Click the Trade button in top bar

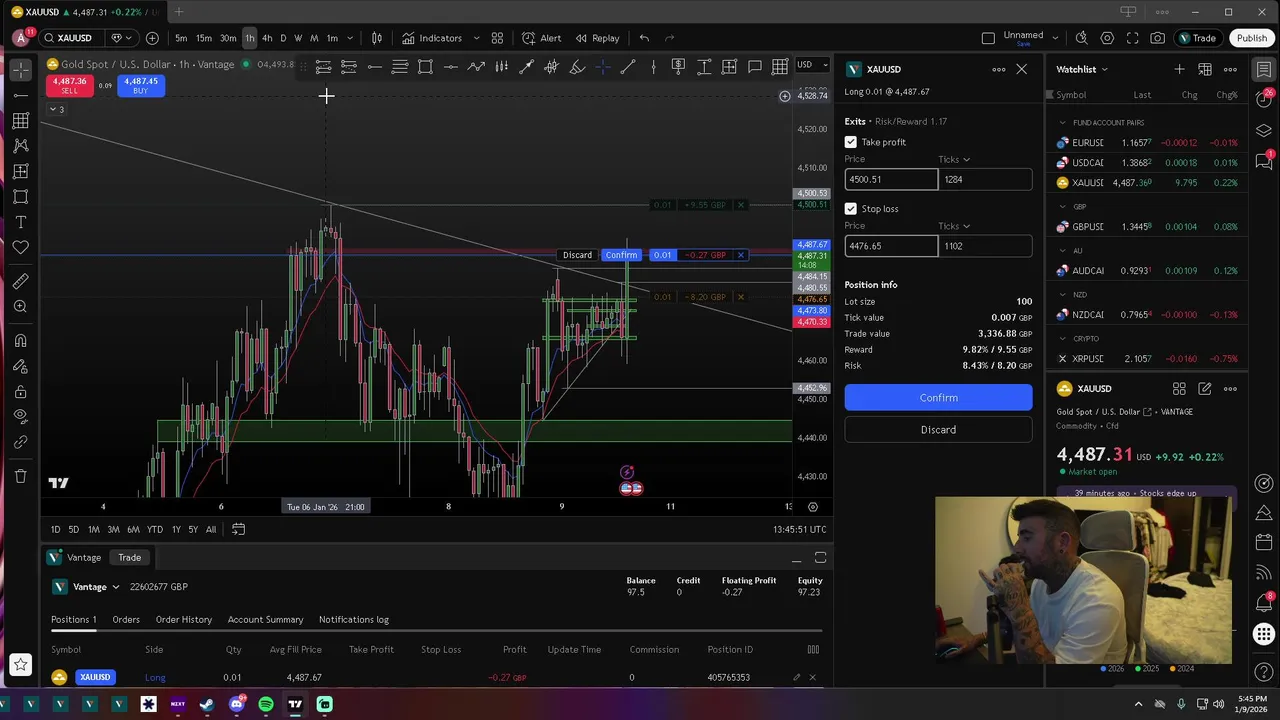tap(1196, 38)
